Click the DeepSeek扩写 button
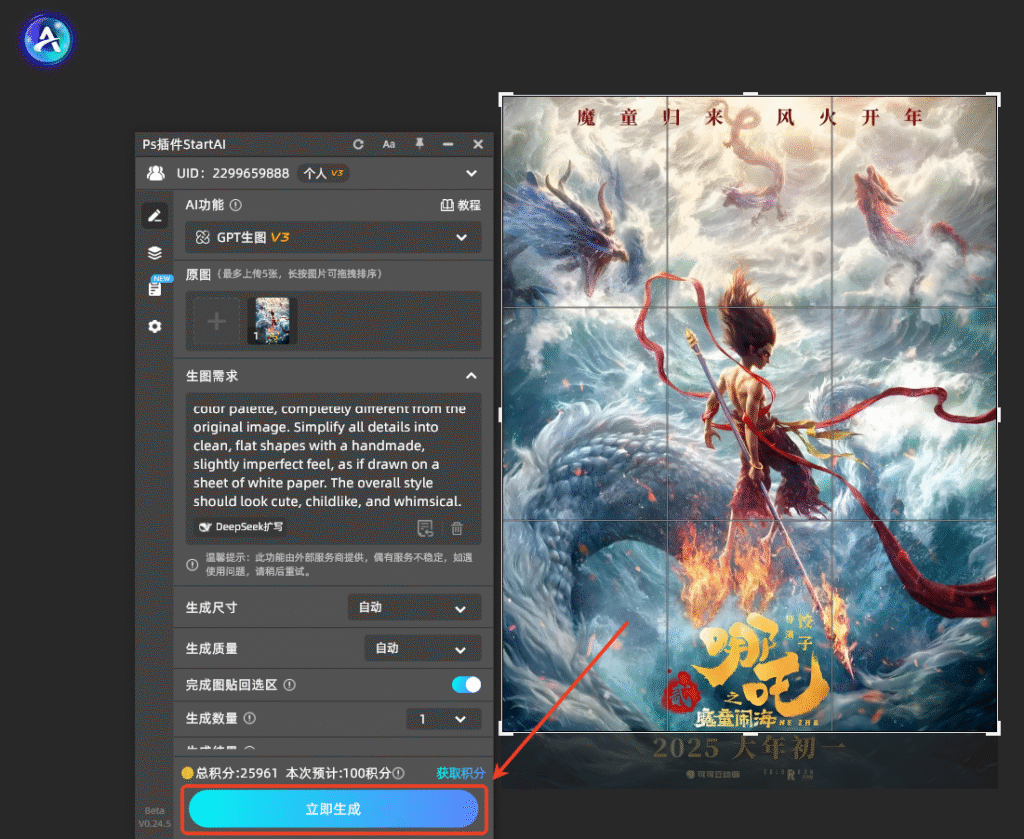Viewport: 1024px width, 839px height. tap(241, 527)
